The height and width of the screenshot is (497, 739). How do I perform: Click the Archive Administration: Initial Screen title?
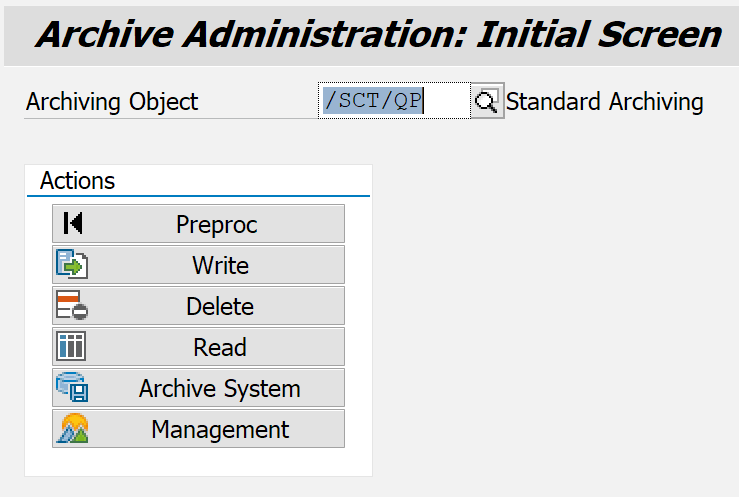[378, 35]
